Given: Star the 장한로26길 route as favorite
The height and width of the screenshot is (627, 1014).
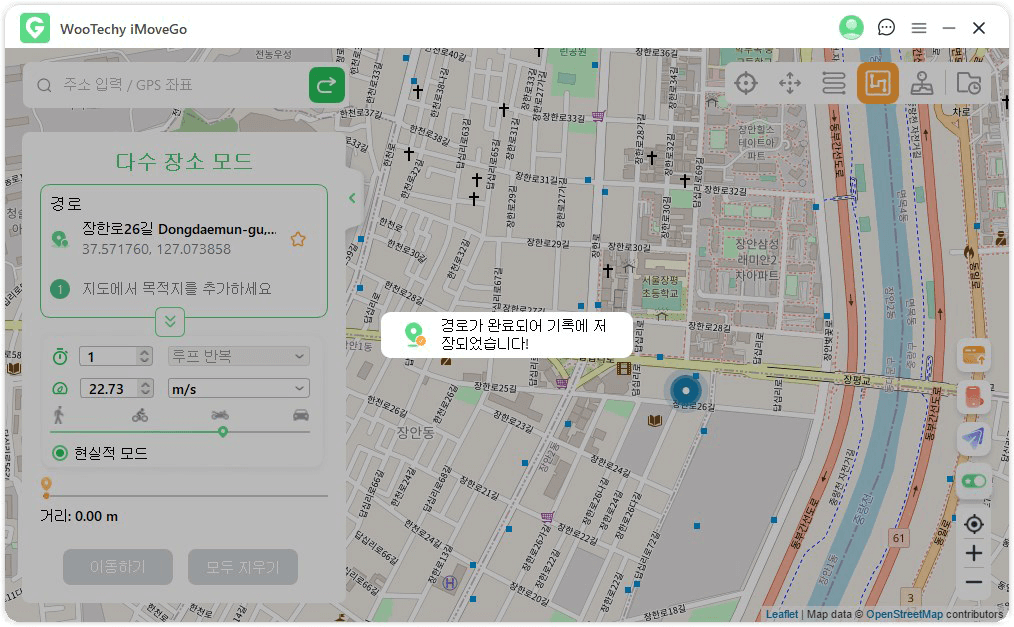Looking at the screenshot, I should pos(298,239).
